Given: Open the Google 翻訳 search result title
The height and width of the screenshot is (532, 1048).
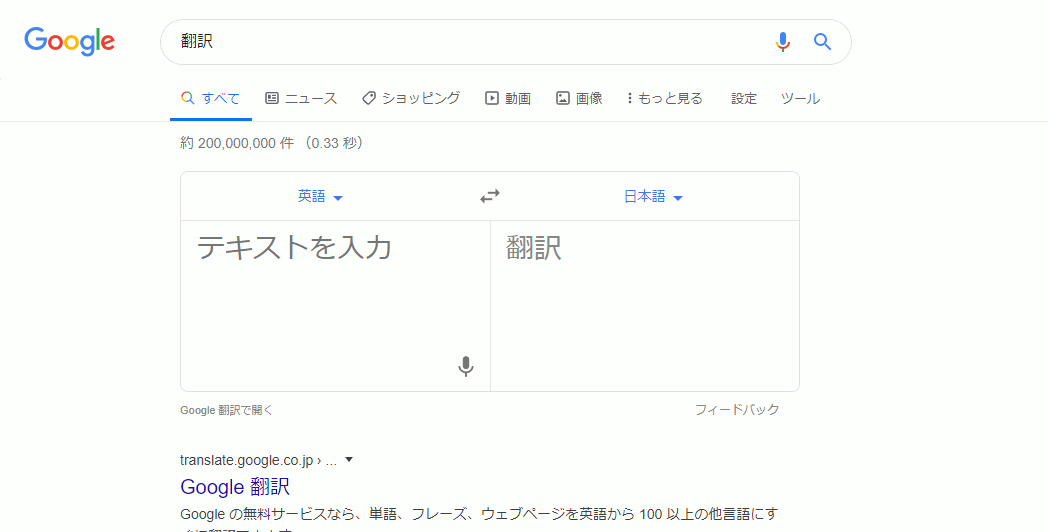Looking at the screenshot, I should point(235,487).
